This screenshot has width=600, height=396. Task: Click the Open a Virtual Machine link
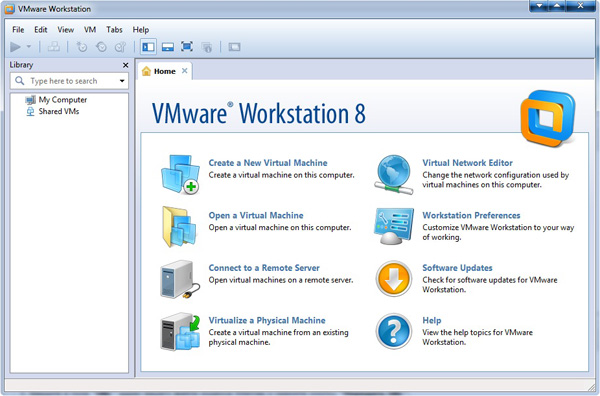(256, 215)
